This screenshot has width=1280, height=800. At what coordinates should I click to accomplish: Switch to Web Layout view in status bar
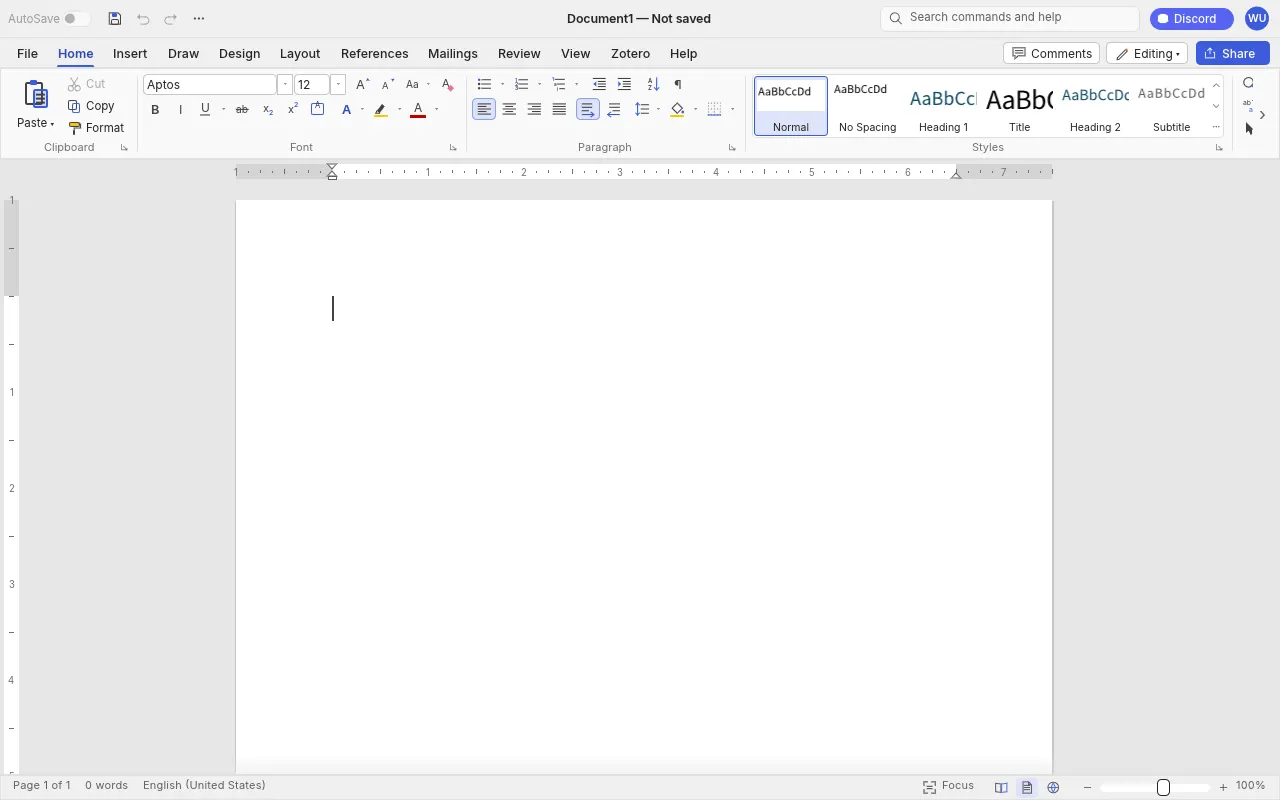[1053, 788]
